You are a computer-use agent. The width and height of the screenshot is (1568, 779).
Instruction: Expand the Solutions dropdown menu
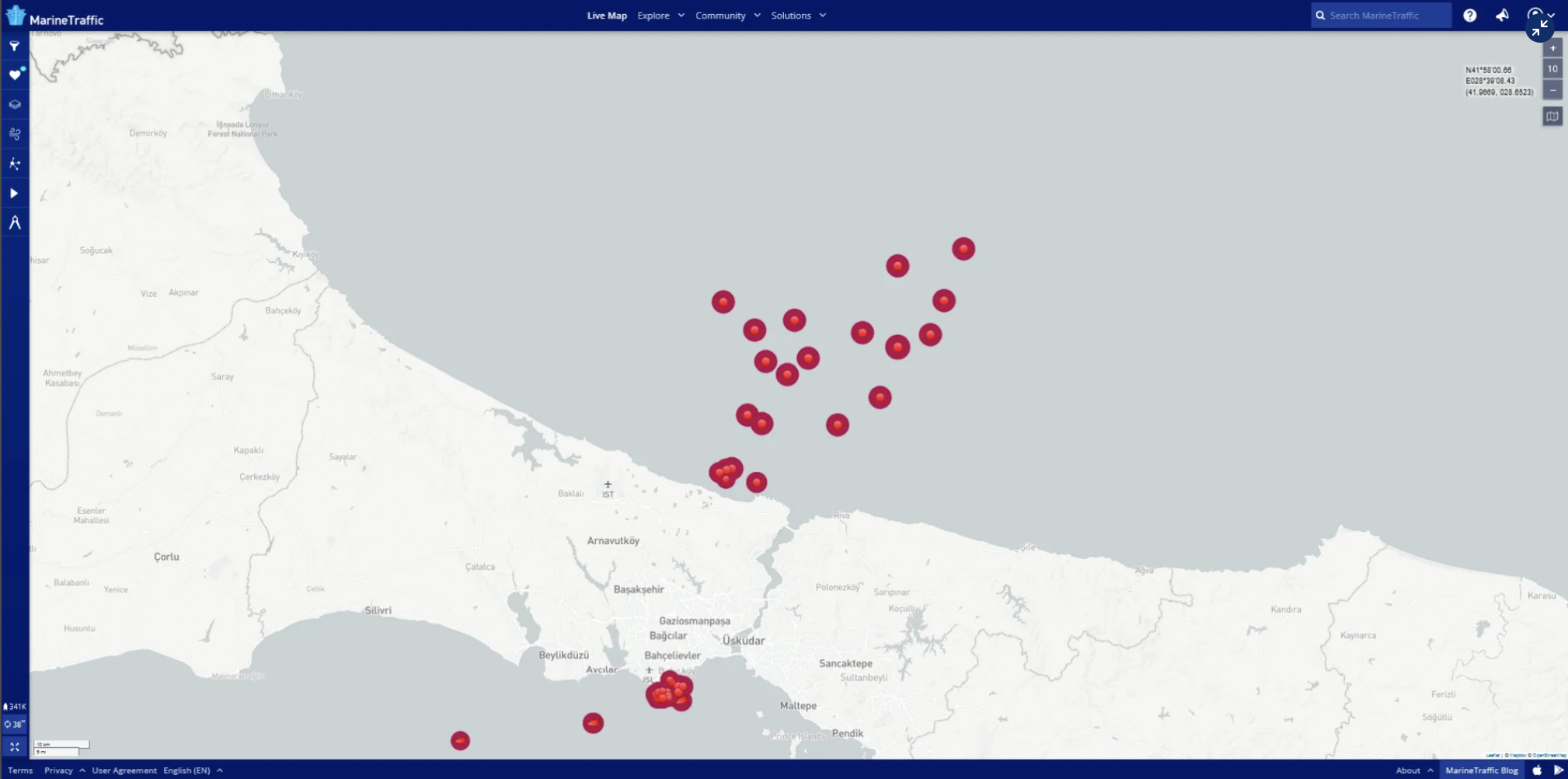tap(798, 16)
